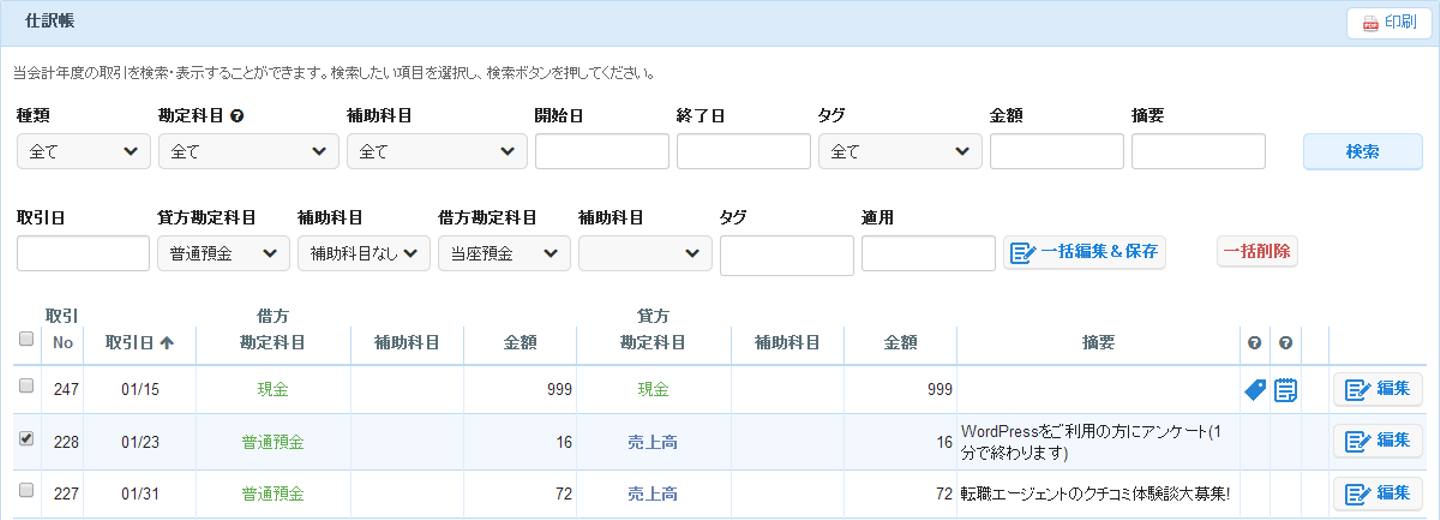Click the memo column help icon in header
The image size is (1440, 520).
point(1285,343)
